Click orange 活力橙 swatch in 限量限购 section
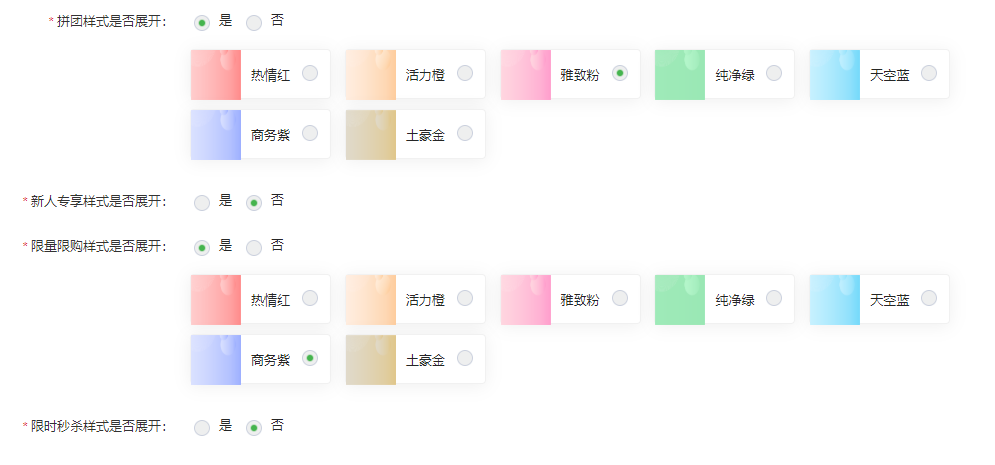This screenshot has height=465, width=995. coord(371,299)
